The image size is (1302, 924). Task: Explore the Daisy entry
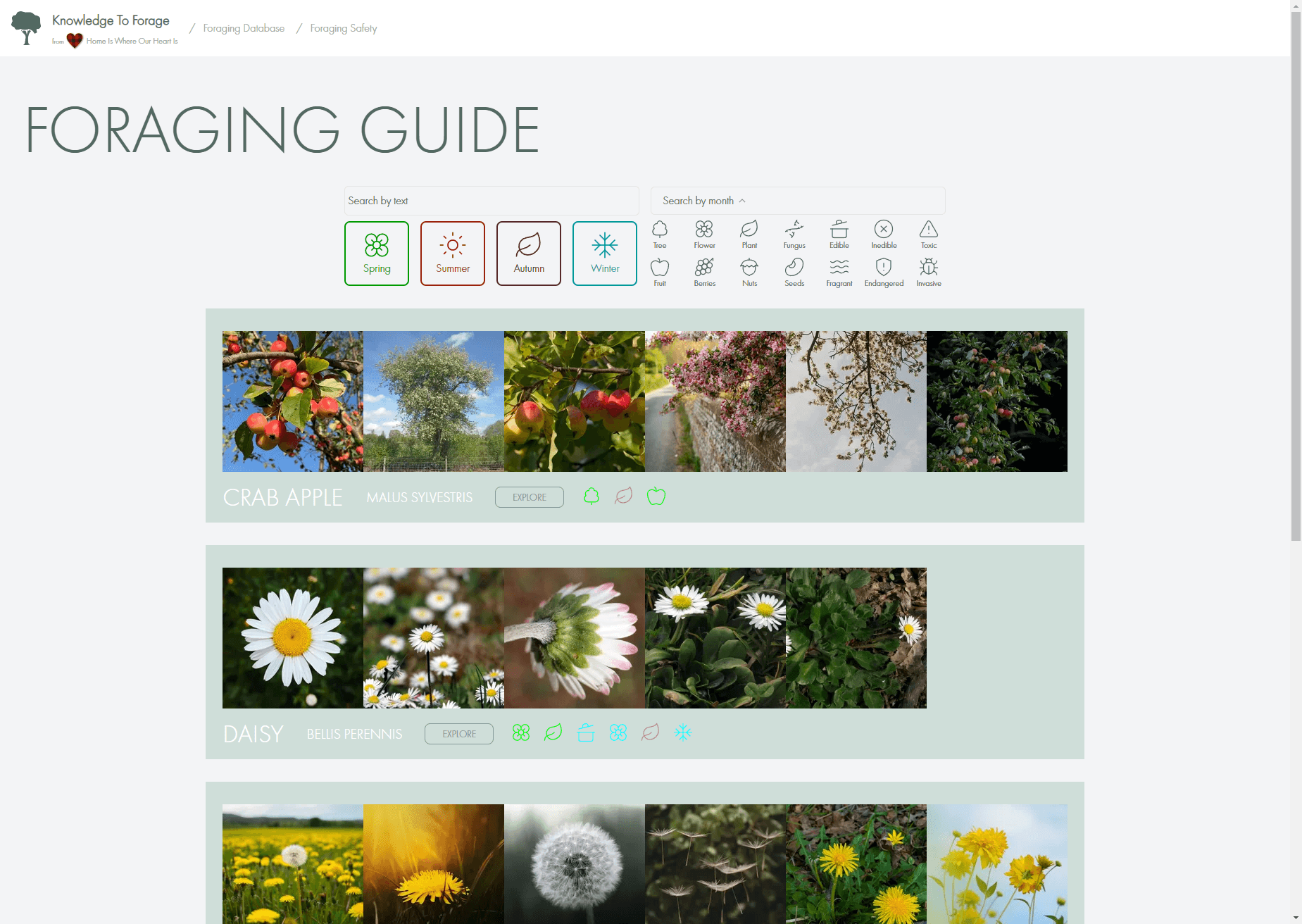(459, 734)
